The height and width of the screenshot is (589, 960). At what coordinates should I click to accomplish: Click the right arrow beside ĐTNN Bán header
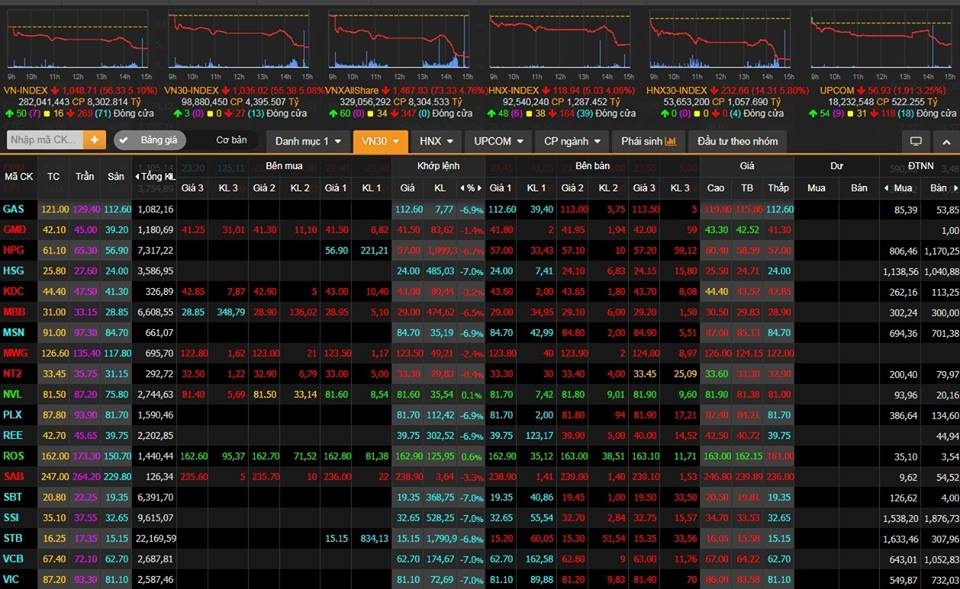(x=956, y=188)
